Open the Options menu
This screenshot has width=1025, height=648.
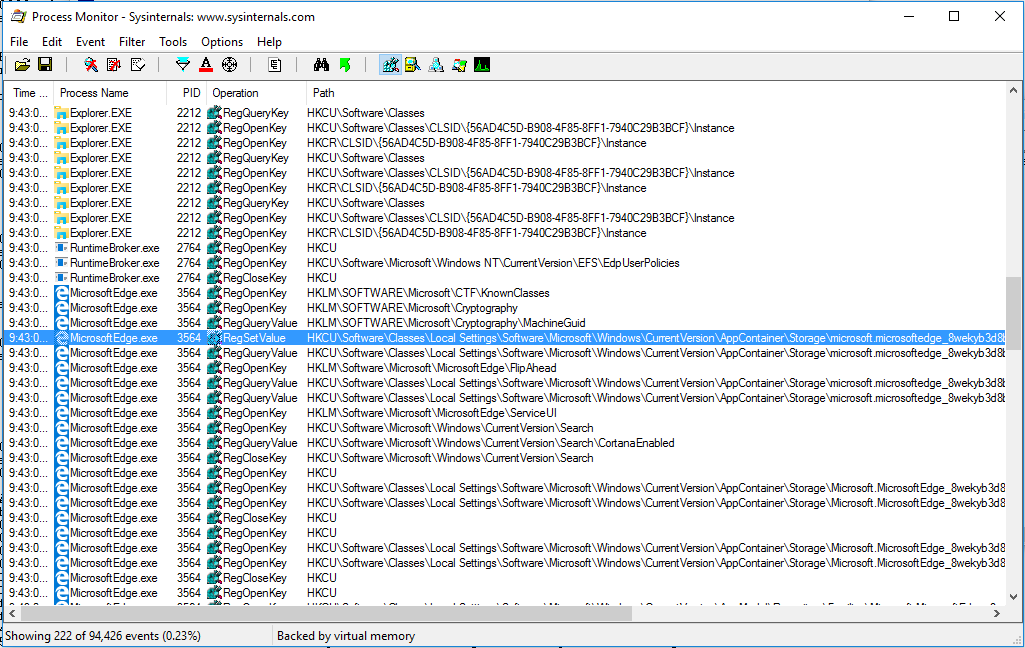222,42
